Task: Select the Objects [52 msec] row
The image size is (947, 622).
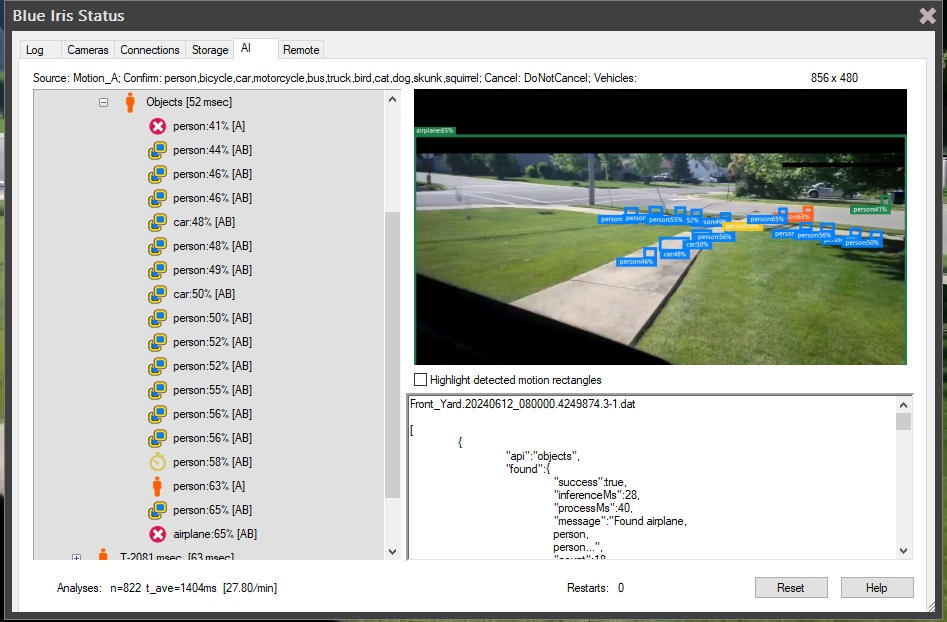Action: [189, 102]
